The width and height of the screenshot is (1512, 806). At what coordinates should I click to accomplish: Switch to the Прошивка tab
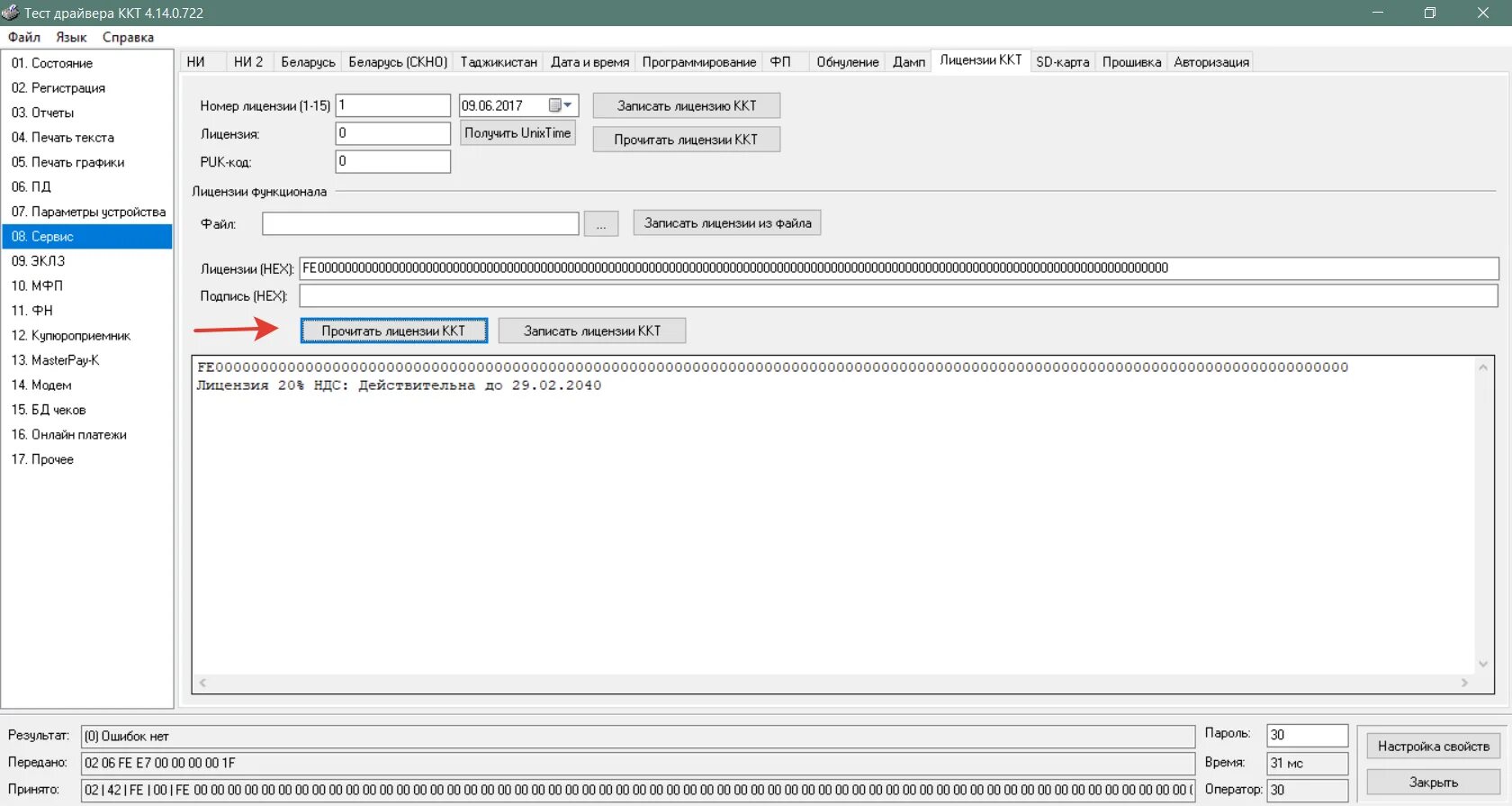[1131, 61]
